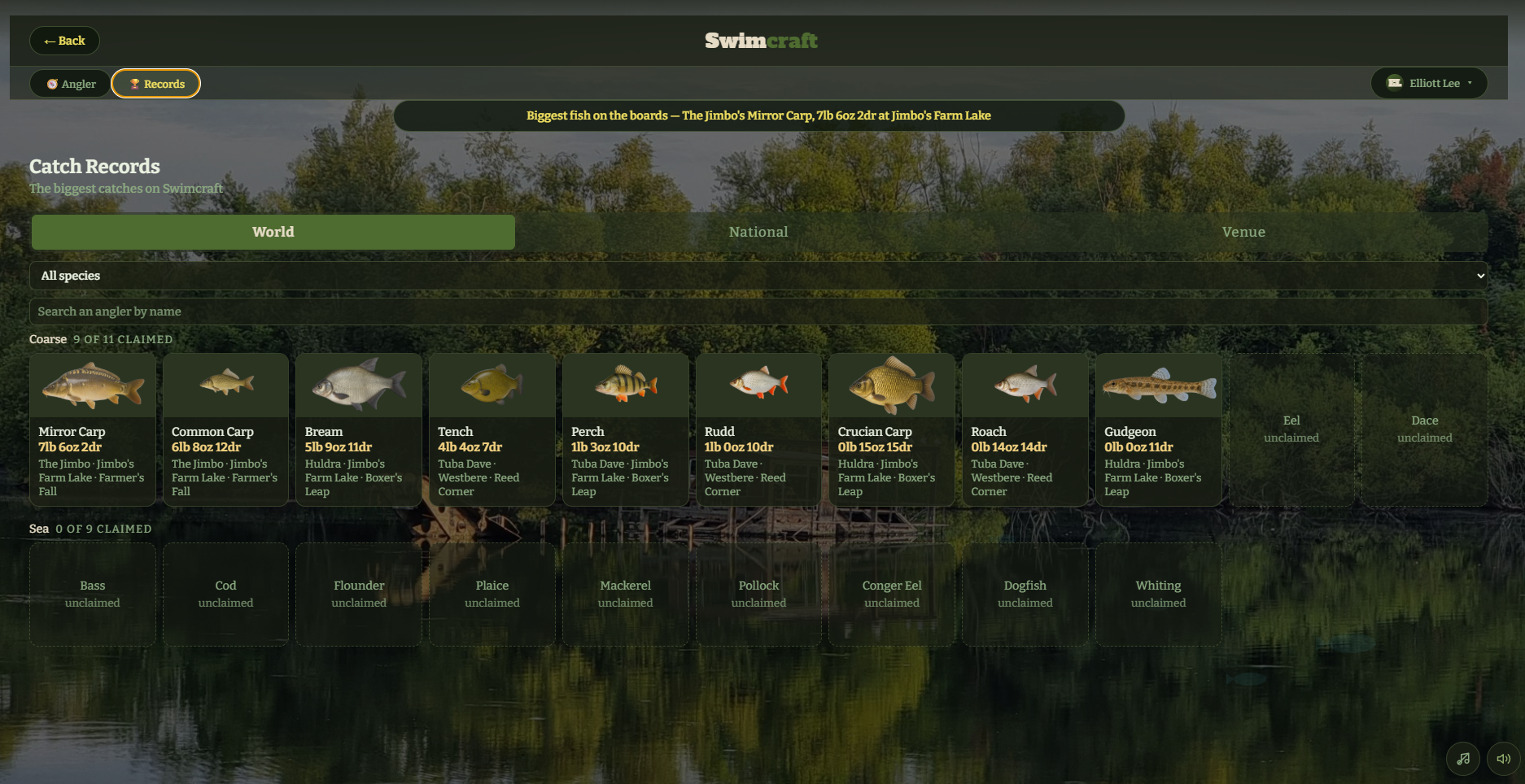Click the Mirror Carp fish image
Image resolution: width=1525 pixels, height=784 pixels.
[93, 385]
